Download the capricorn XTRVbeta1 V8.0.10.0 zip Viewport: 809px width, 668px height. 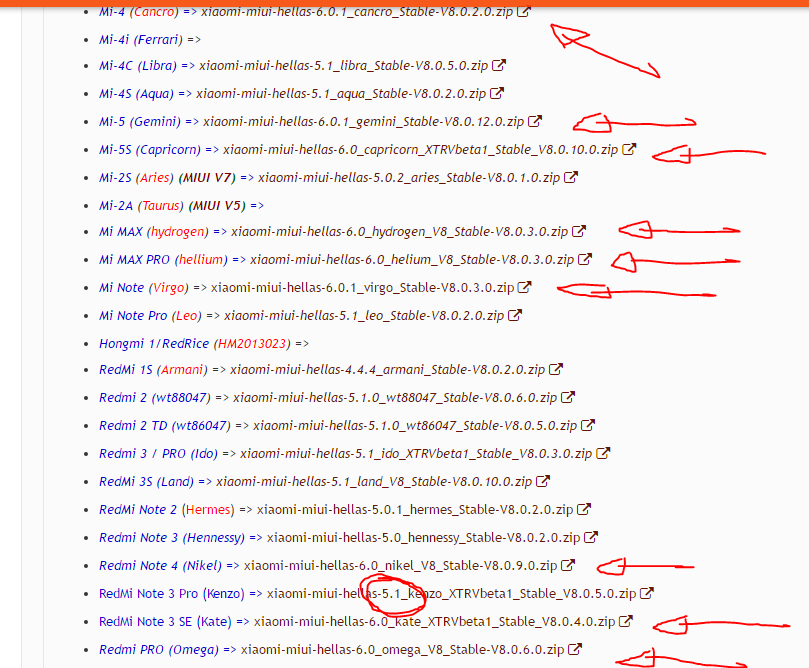coord(420,149)
